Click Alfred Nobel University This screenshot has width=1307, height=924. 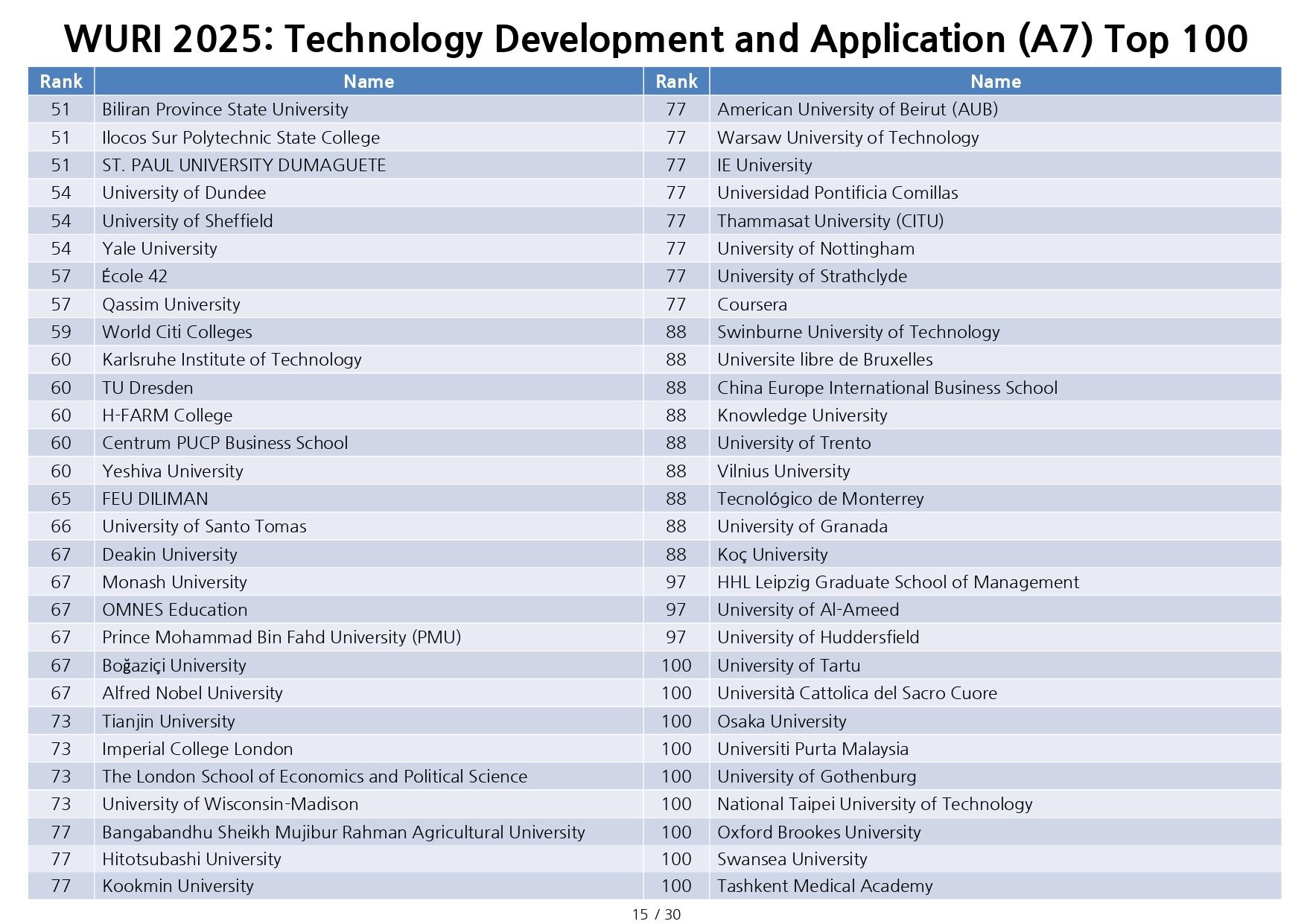coord(192,693)
